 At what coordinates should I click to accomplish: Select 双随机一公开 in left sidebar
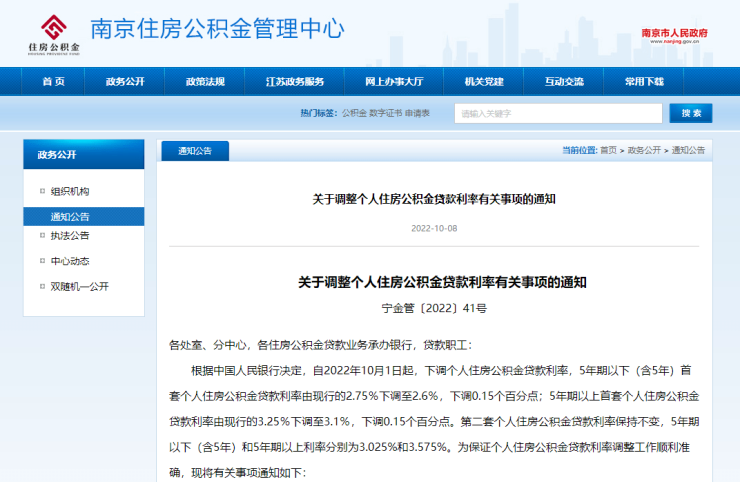[x=79, y=286]
